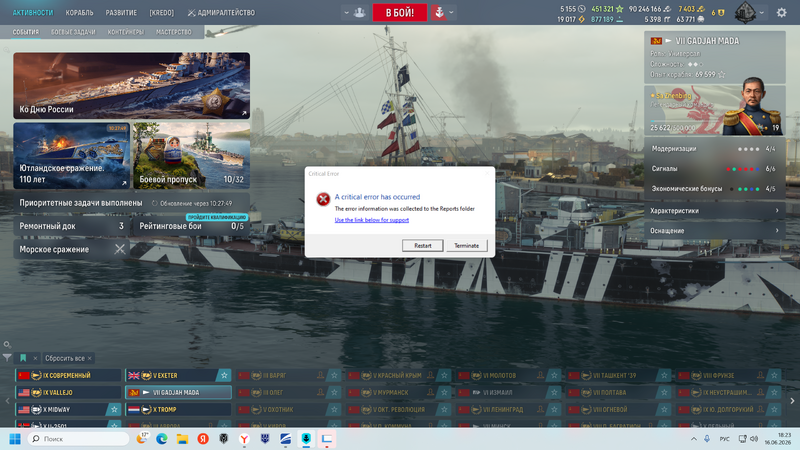This screenshot has width=800, height=450.
Task: Open the Ремонтный док entry
Action: [71, 226]
